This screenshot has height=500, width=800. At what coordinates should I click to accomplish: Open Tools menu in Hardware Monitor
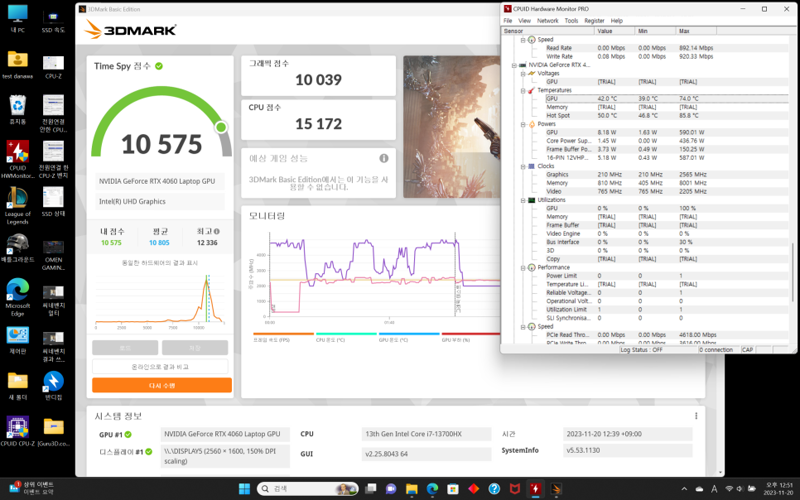[x=571, y=21]
